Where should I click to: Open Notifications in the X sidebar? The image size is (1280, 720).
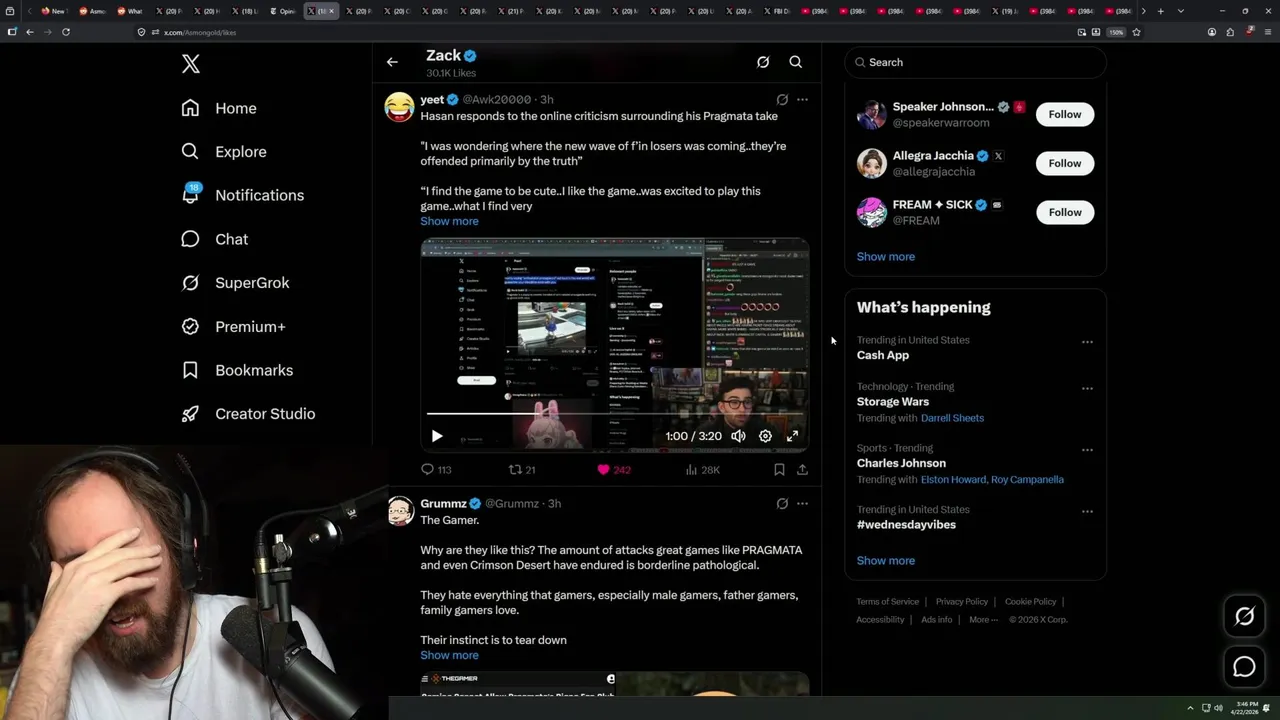click(x=243, y=195)
